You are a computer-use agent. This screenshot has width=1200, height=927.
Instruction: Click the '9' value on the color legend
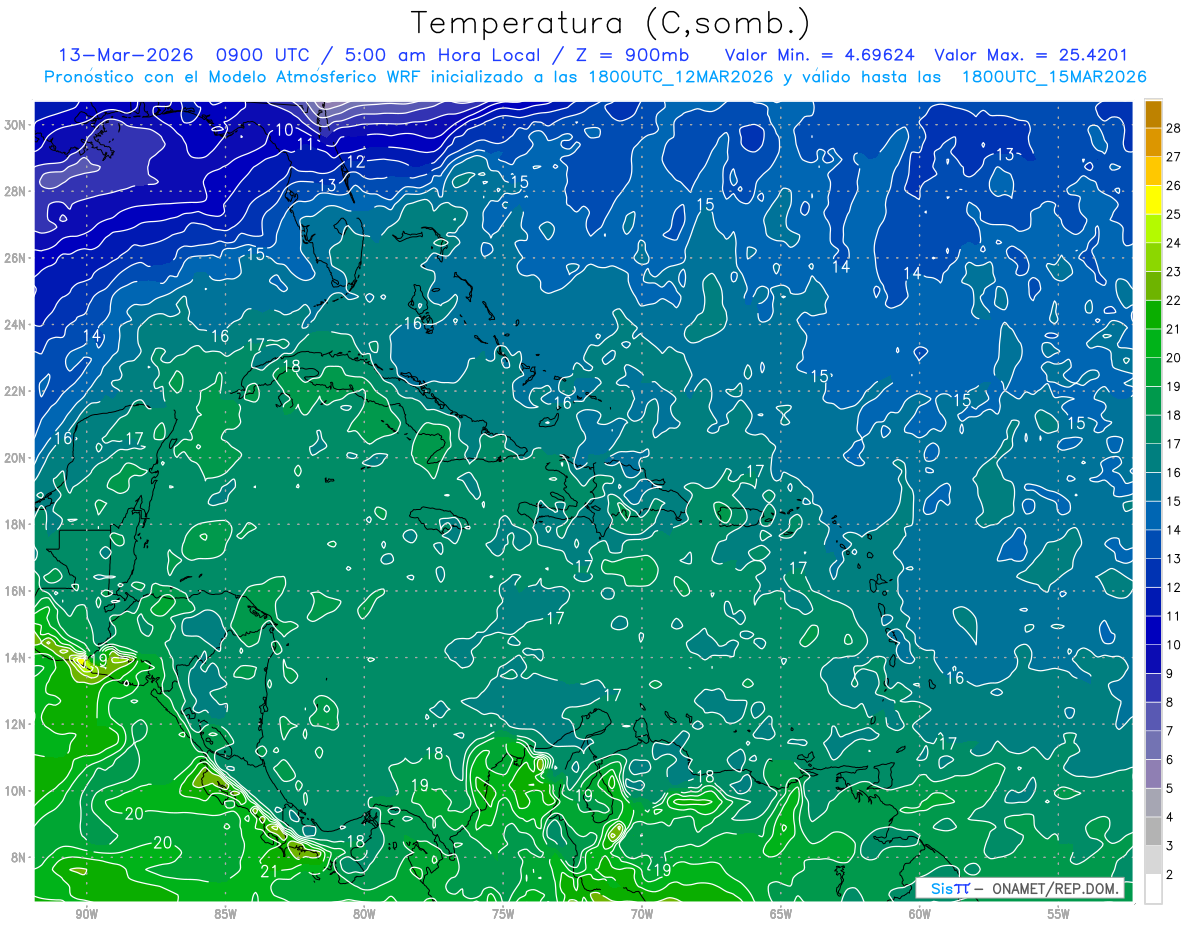point(1170,674)
